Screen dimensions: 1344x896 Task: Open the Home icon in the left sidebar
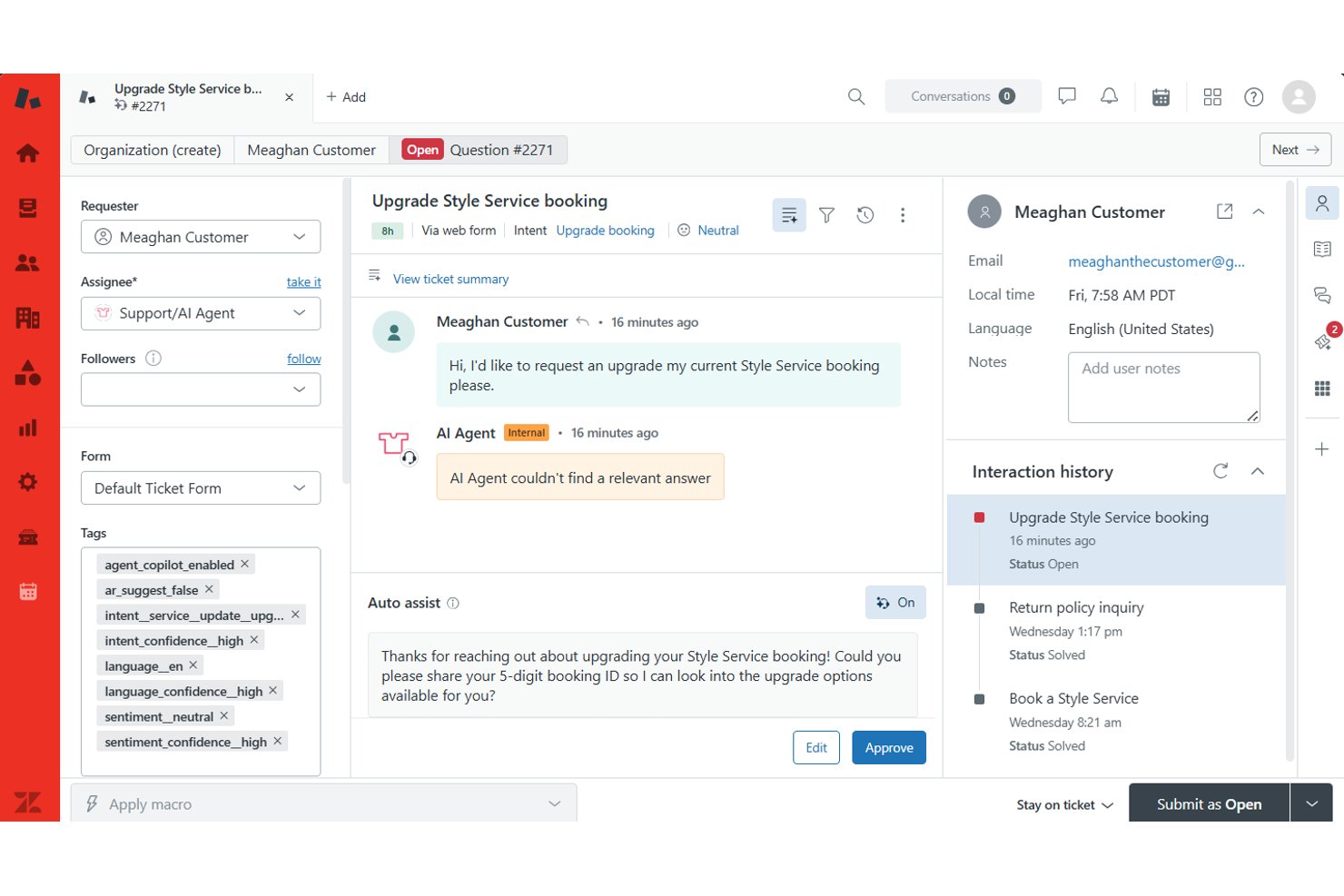point(28,153)
